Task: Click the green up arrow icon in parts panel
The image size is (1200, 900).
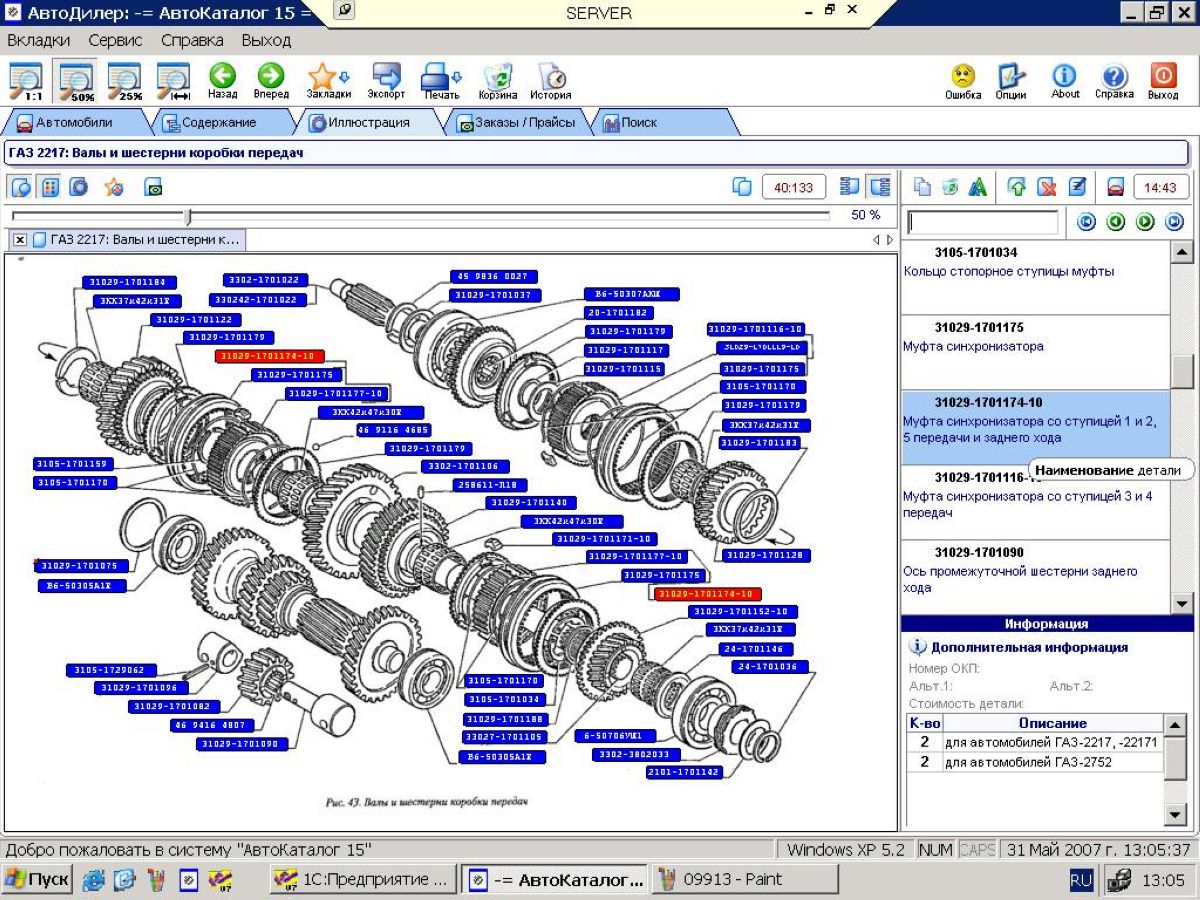Action: pyautogui.click(x=1017, y=187)
